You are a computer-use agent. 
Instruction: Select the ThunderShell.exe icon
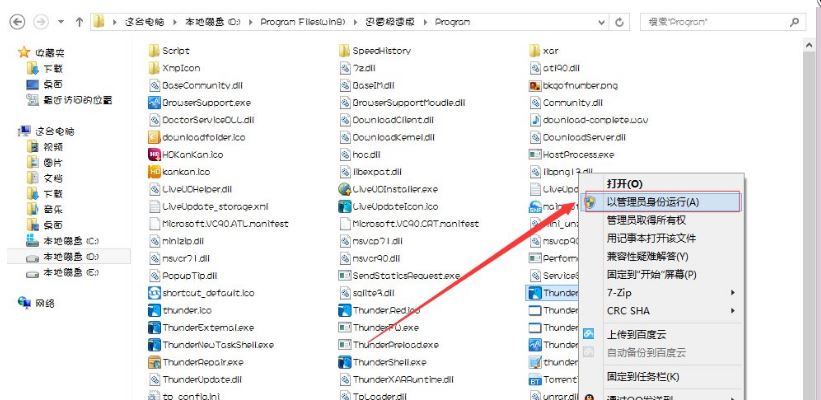point(345,362)
